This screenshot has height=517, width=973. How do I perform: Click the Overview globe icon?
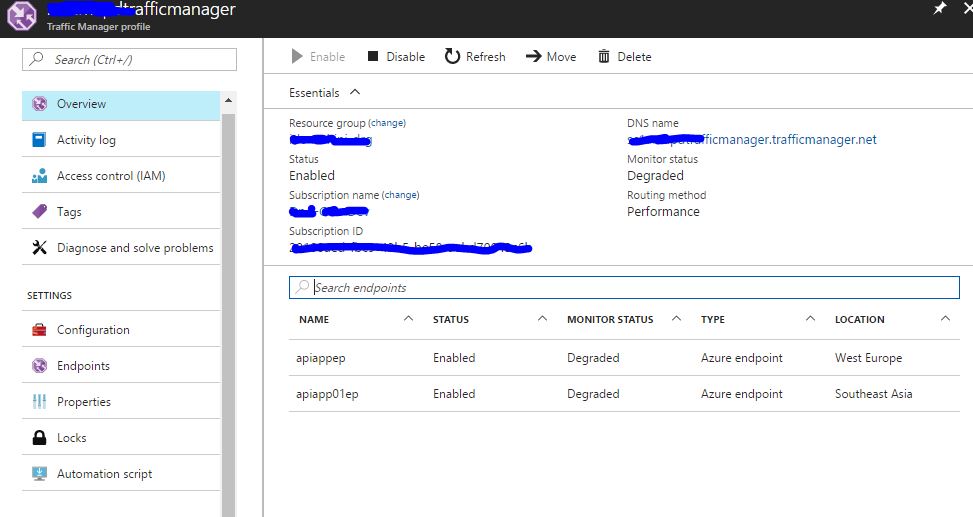click(39, 104)
